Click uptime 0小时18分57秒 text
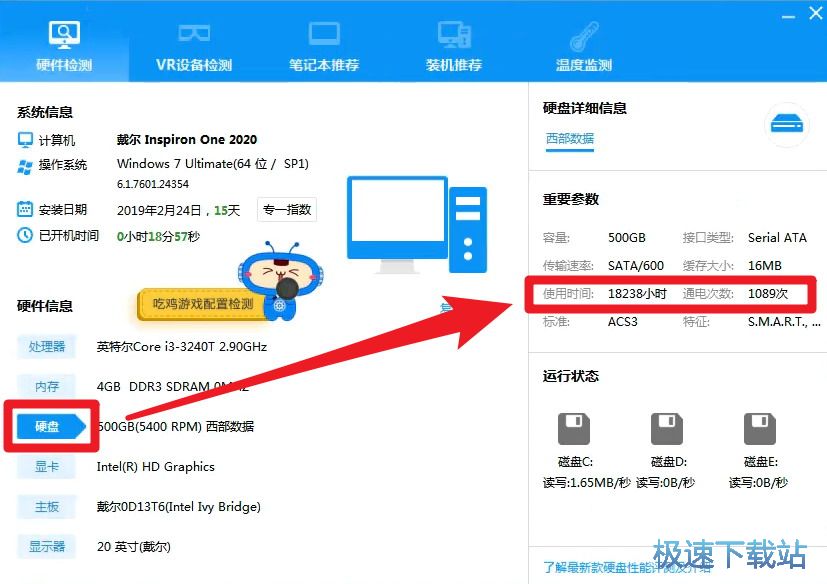The width and height of the screenshot is (827, 584). (158, 236)
